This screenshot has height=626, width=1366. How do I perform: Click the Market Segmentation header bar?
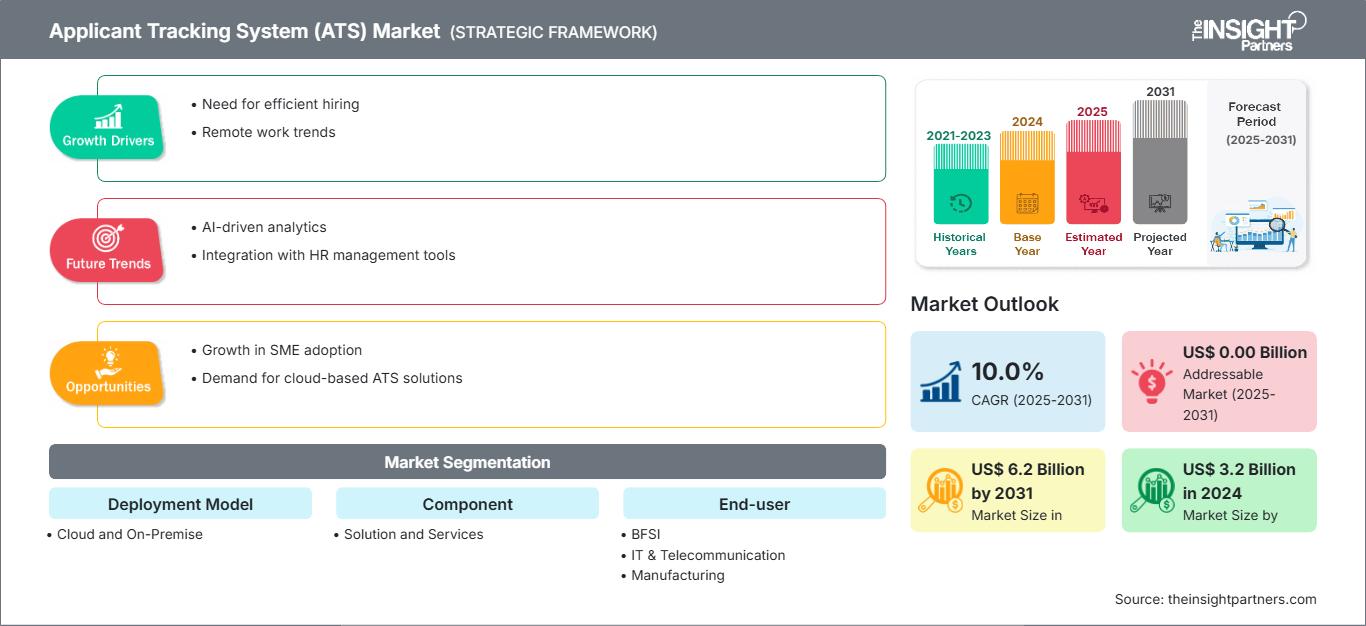pos(467,462)
